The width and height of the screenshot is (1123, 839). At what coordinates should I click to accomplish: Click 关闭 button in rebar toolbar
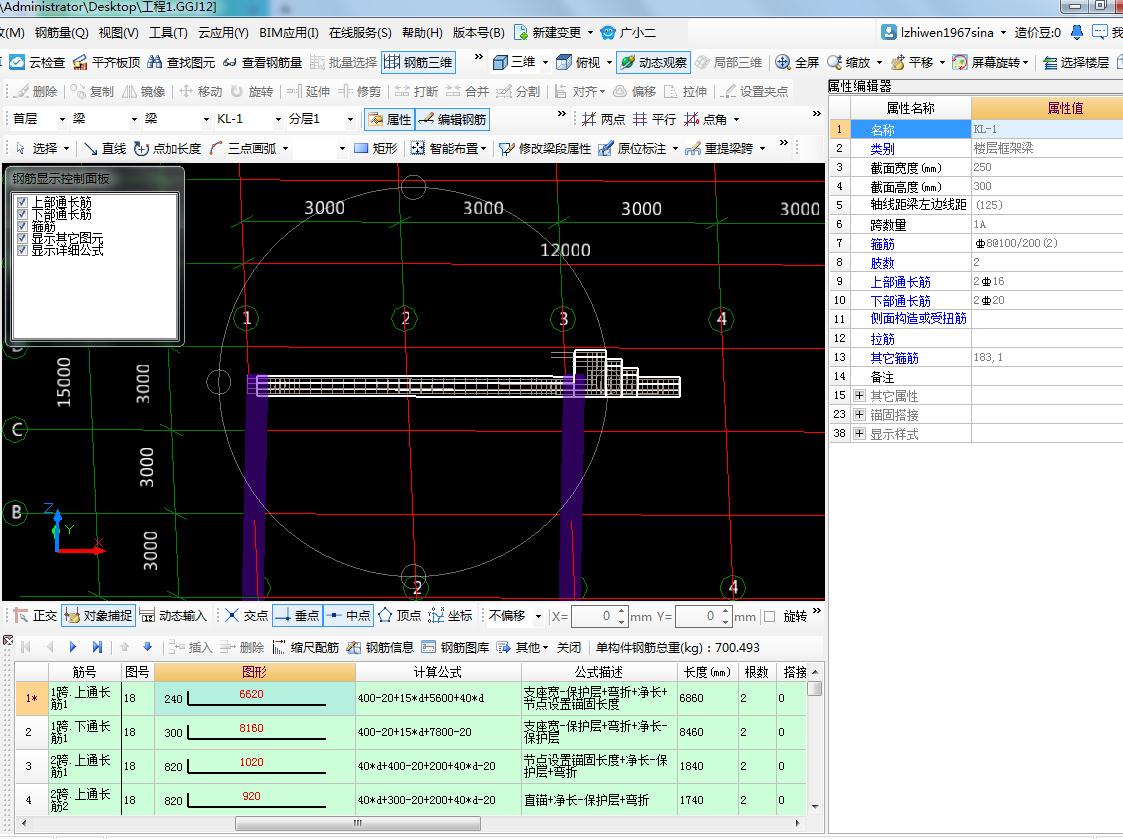(569, 648)
